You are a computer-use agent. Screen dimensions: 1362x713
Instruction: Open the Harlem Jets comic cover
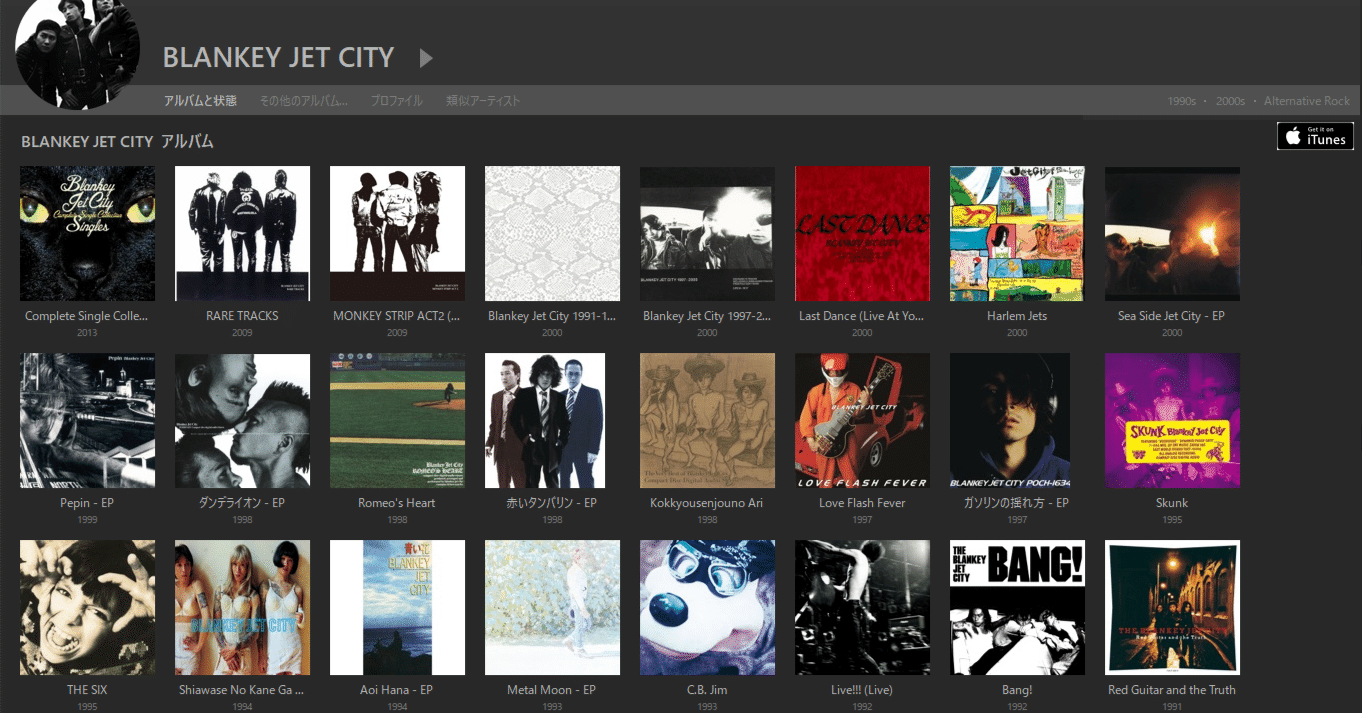coord(1017,233)
